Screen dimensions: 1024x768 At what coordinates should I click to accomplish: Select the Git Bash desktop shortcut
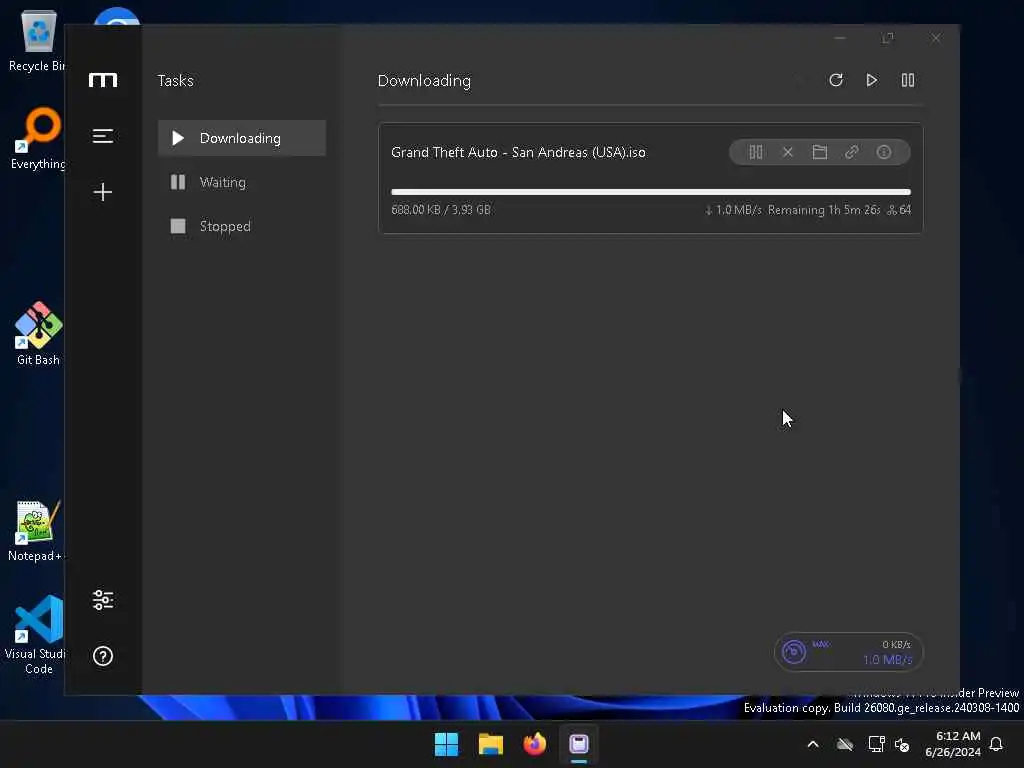[39, 334]
